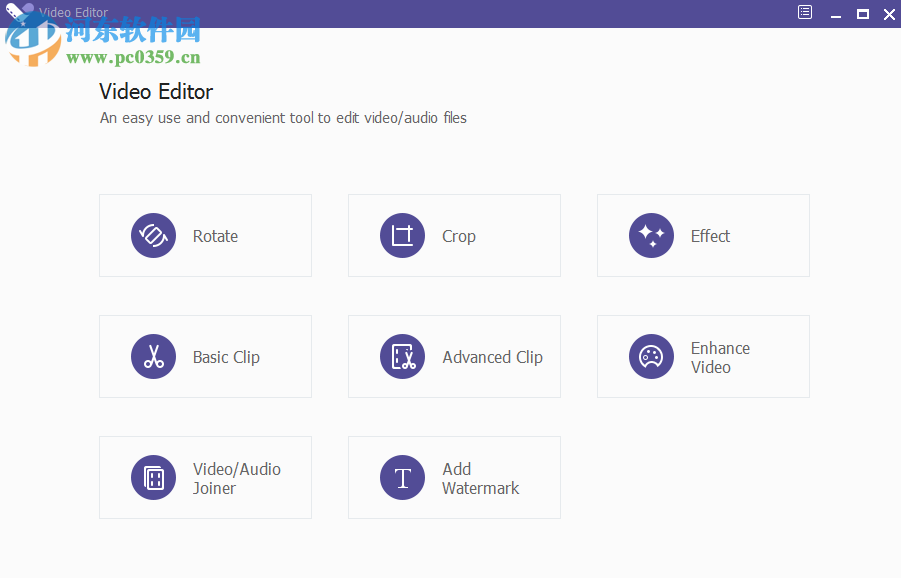Screen dimensions: 901x578
Task: Launch the Effect tool
Action: point(703,235)
